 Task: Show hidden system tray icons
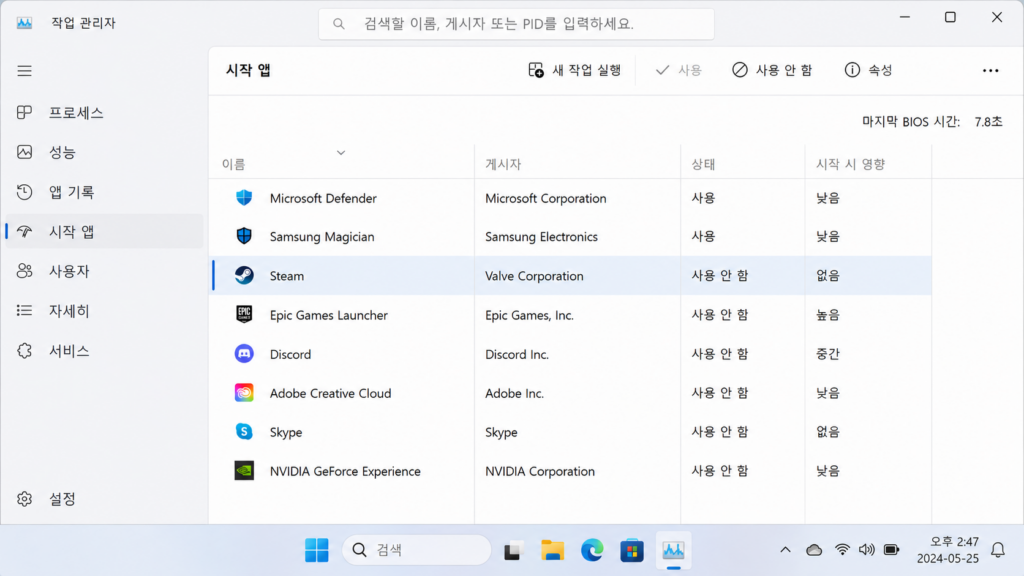785,550
